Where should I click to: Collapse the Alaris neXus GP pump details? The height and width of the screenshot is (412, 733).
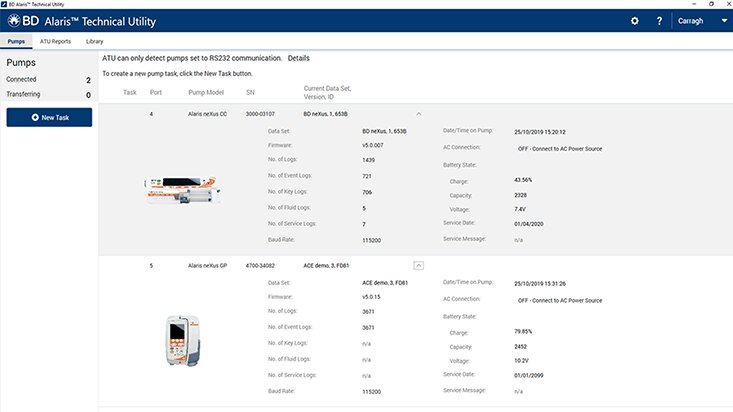click(x=419, y=265)
